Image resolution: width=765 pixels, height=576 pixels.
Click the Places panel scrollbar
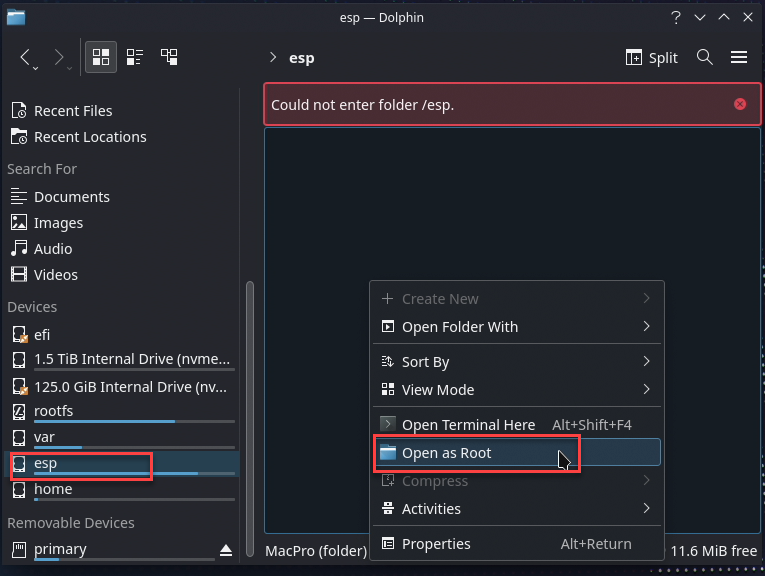point(250,418)
